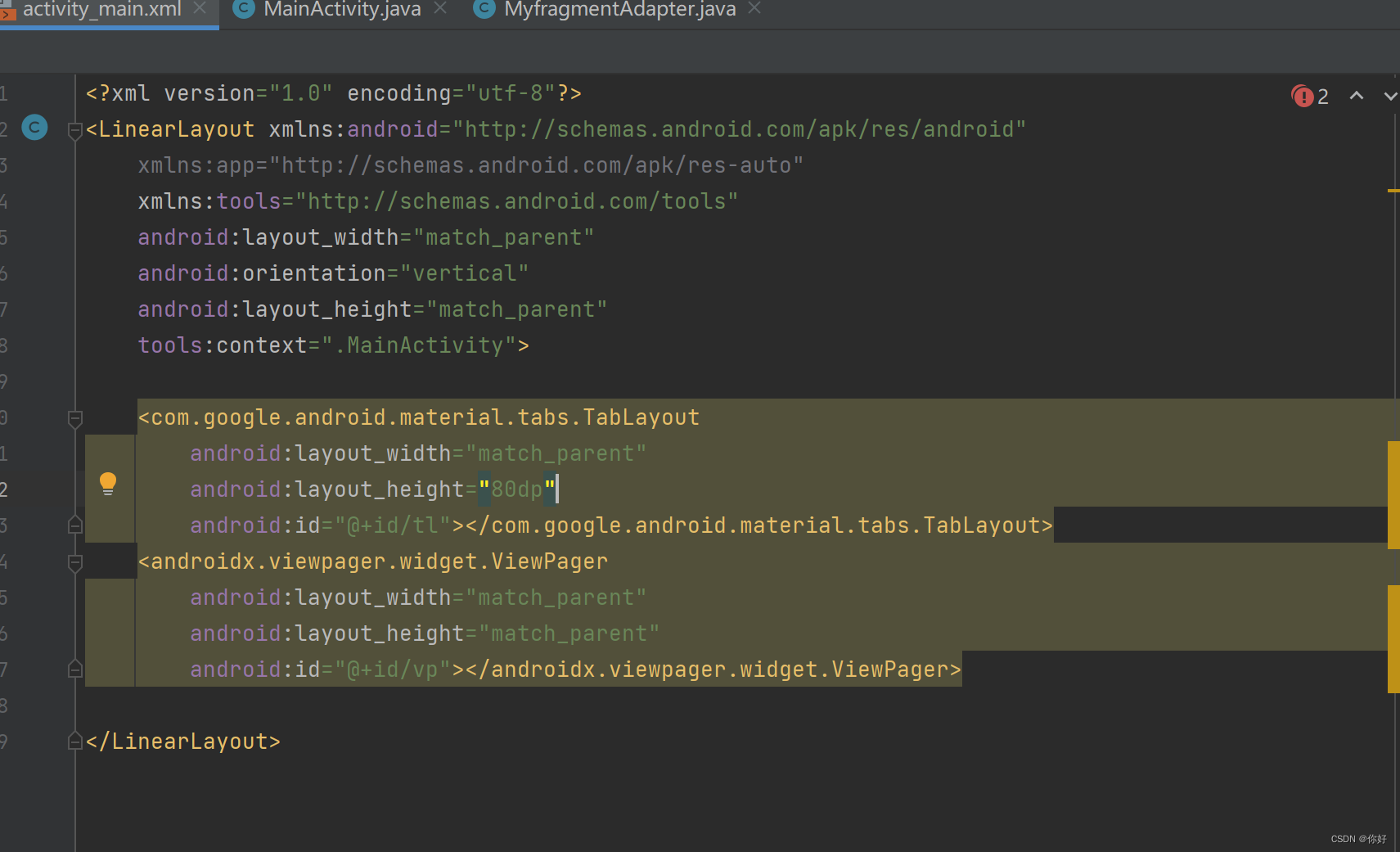Close the MyfragmentAdapter.java tab
Image resolution: width=1400 pixels, height=852 pixels.
coord(754,10)
